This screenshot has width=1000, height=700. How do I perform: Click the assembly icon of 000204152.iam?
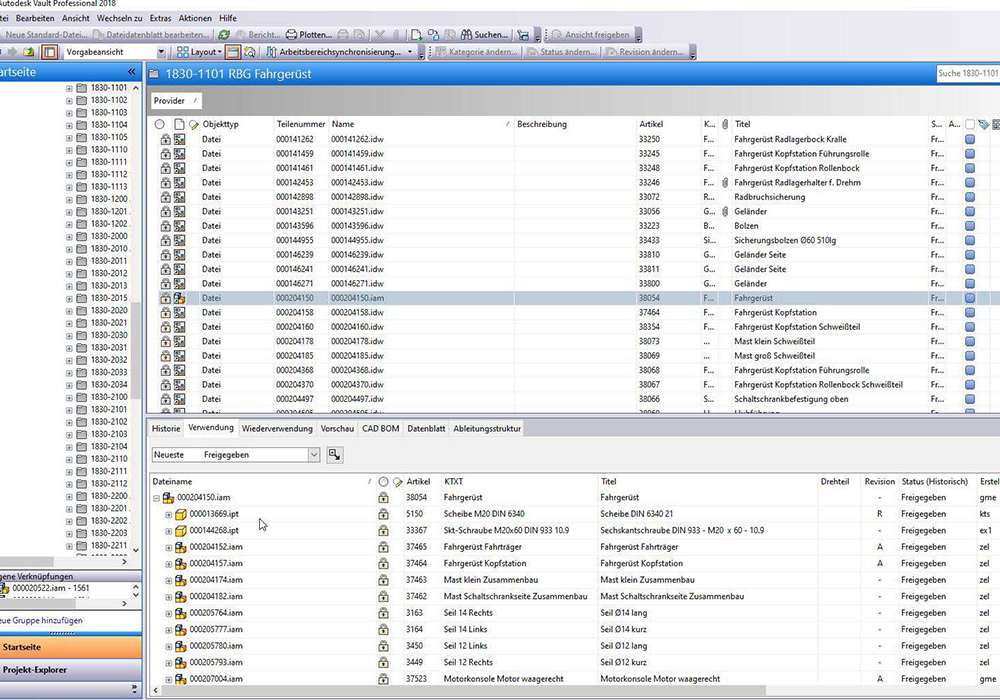point(181,547)
